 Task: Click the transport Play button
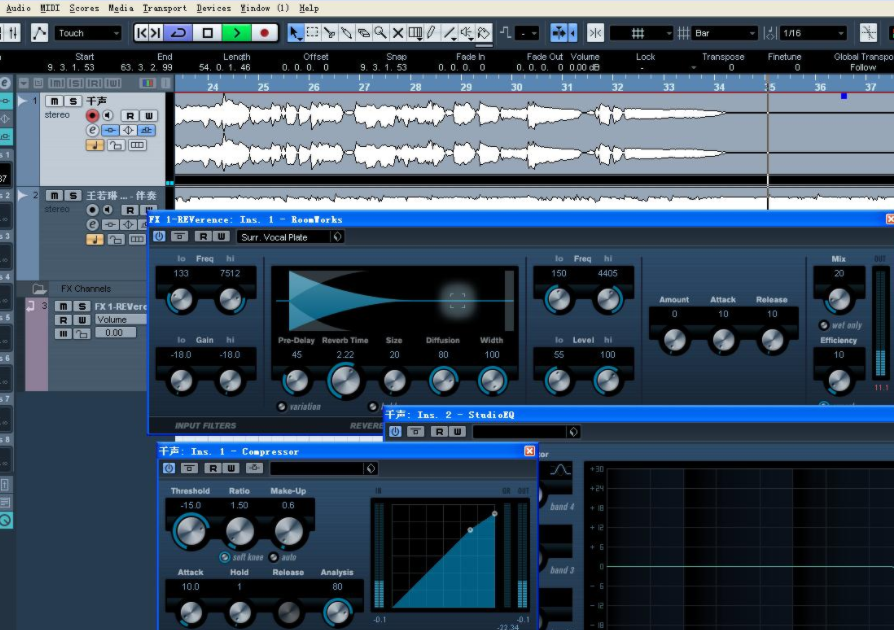(x=236, y=32)
